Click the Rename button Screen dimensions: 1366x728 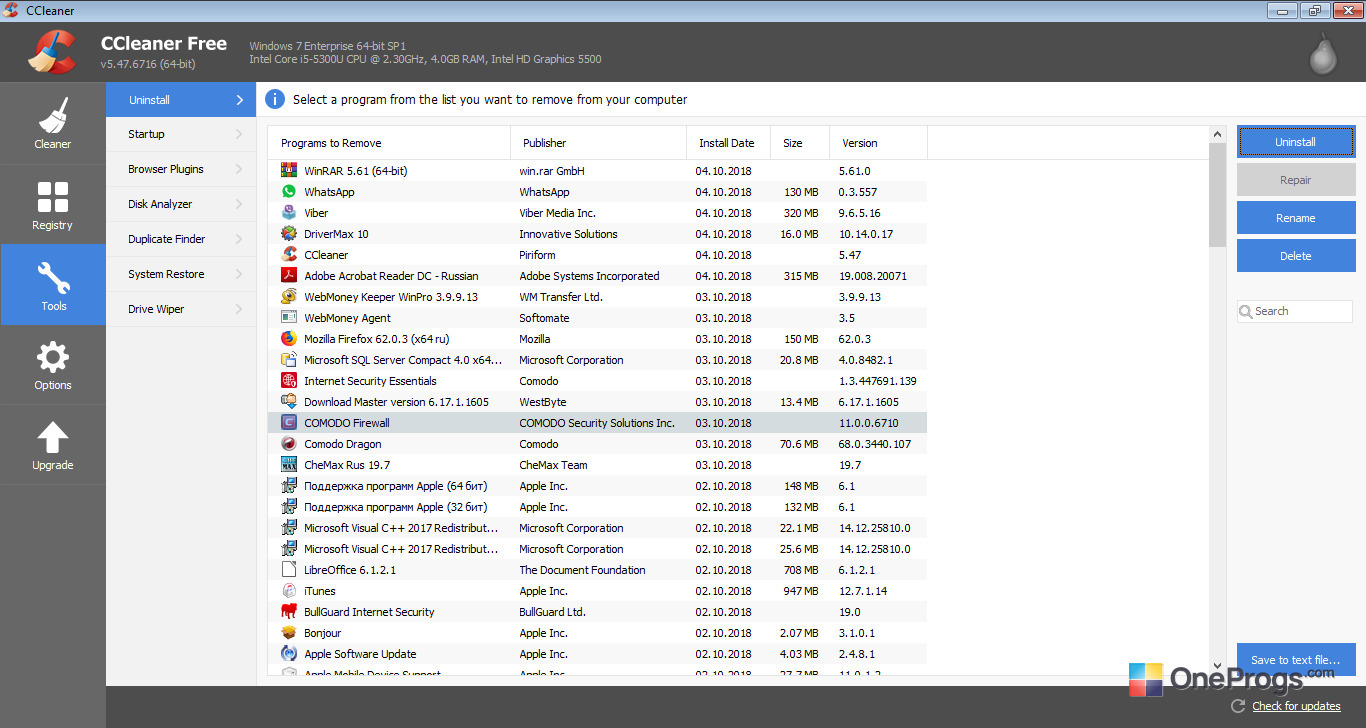(1296, 218)
